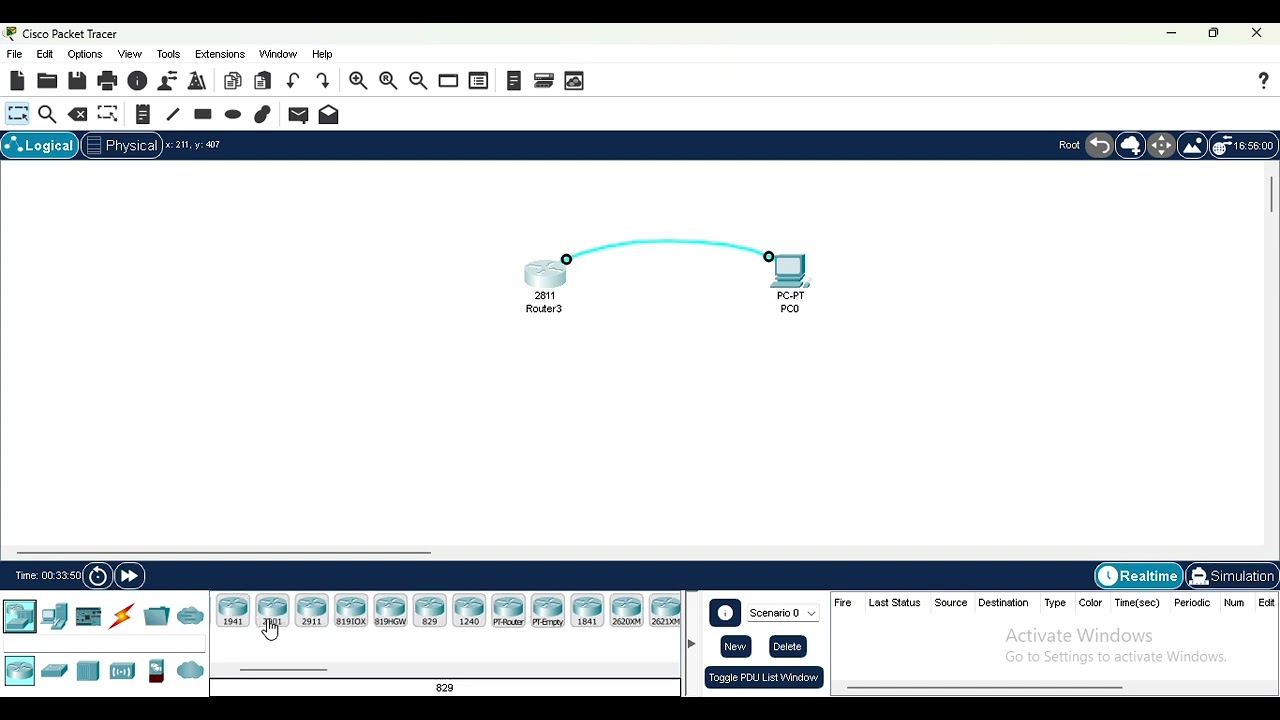Zoom out of the workspace
This screenshot has width=1280, height=720.
click(418, 81)
